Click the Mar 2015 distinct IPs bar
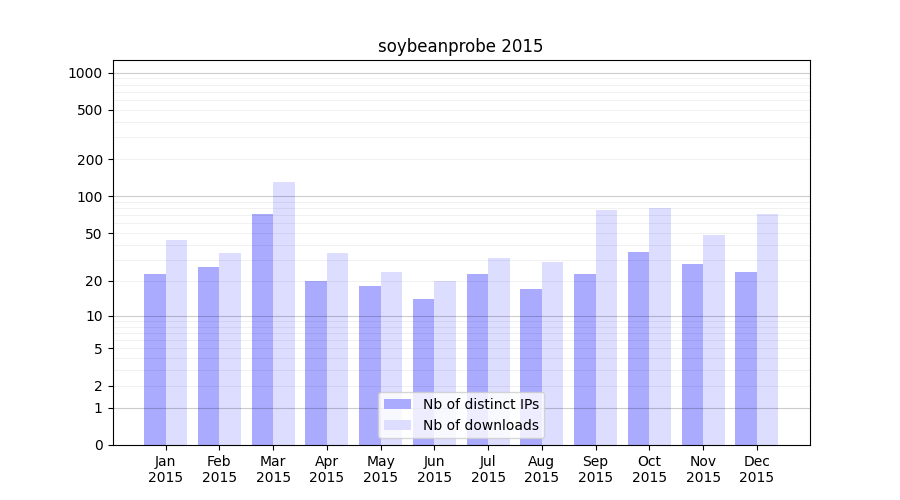This screenshot has width=900, height=500. tap(262, 329)
